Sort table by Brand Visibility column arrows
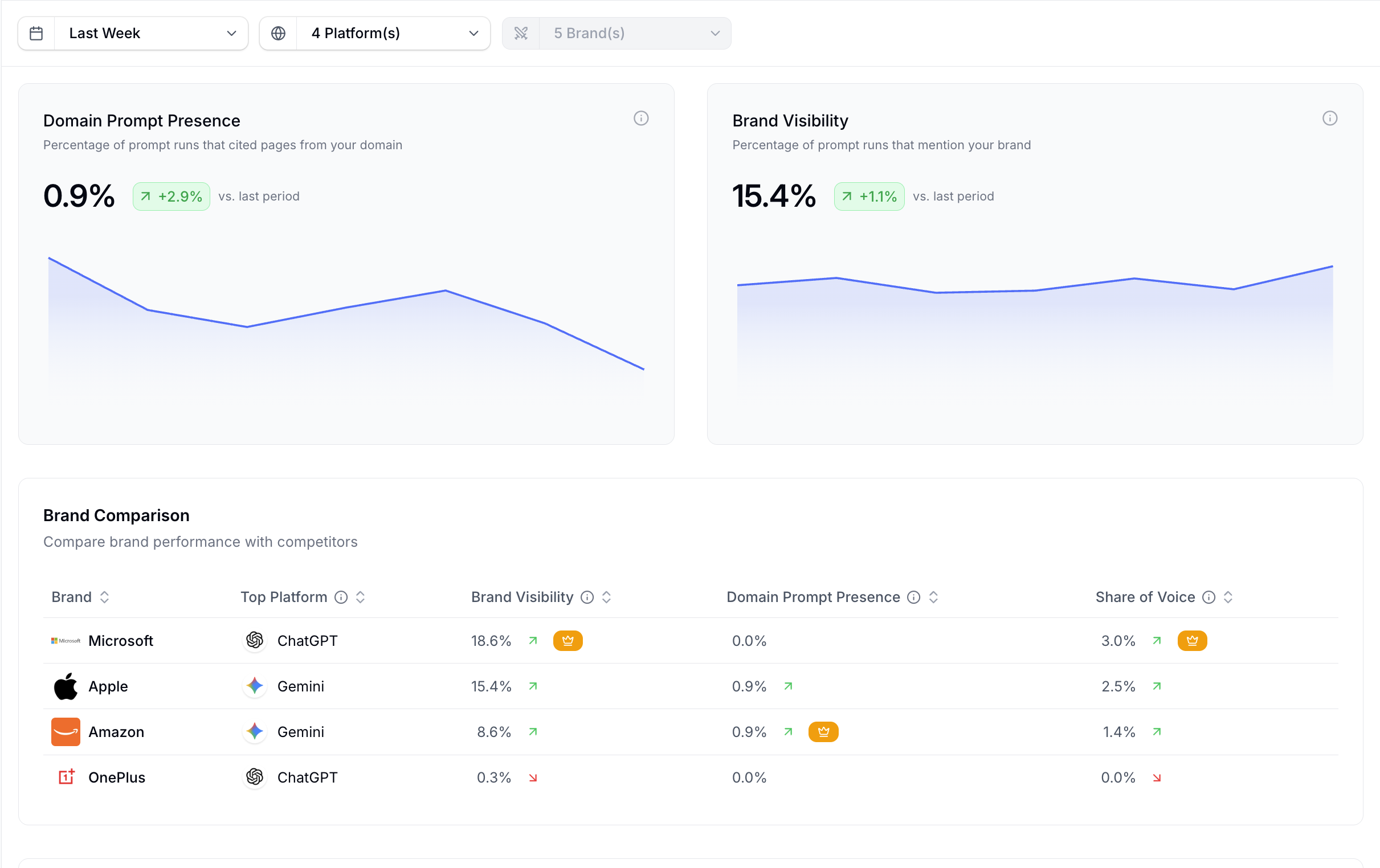 [x=606, y=597]
